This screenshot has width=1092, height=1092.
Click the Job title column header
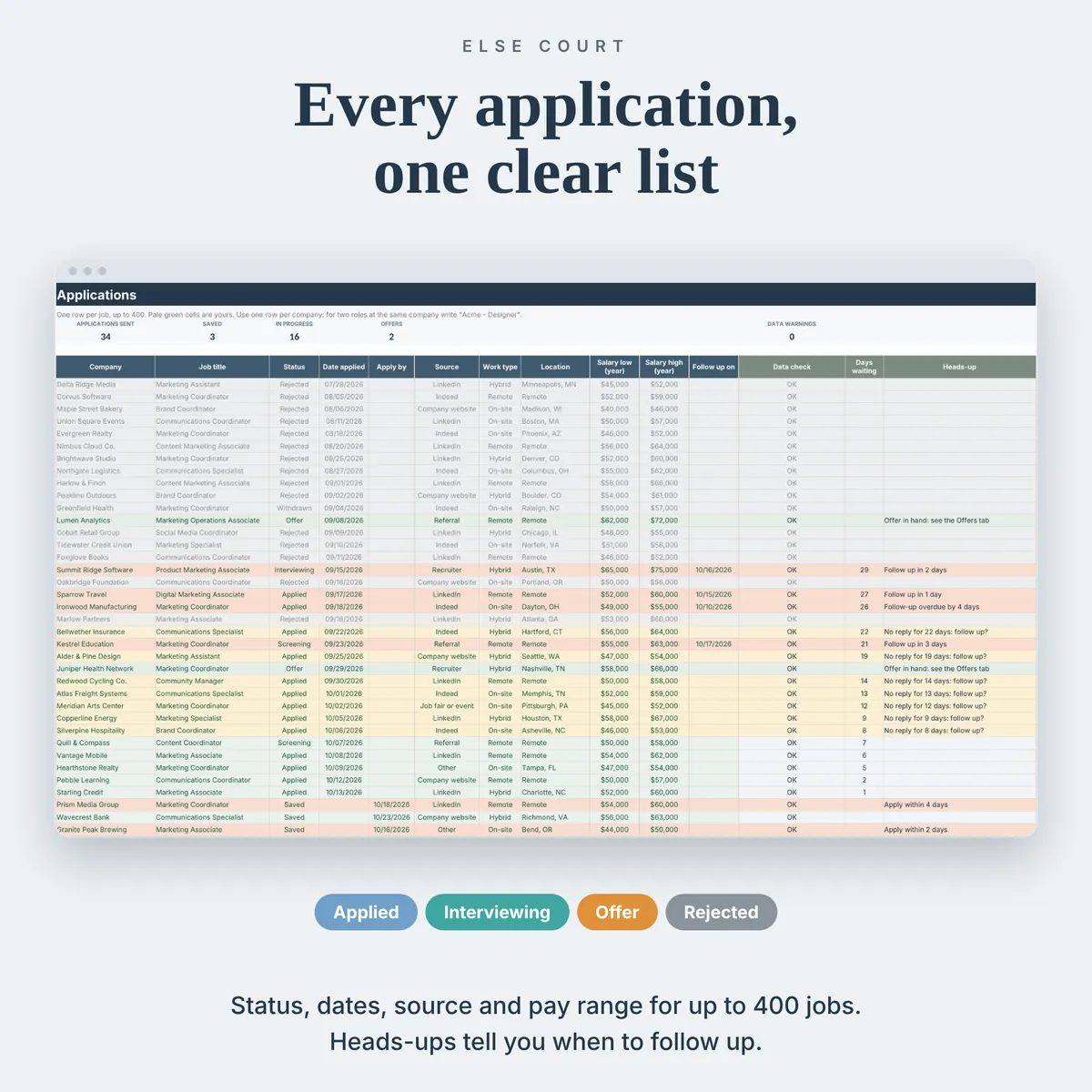(212, 367)
